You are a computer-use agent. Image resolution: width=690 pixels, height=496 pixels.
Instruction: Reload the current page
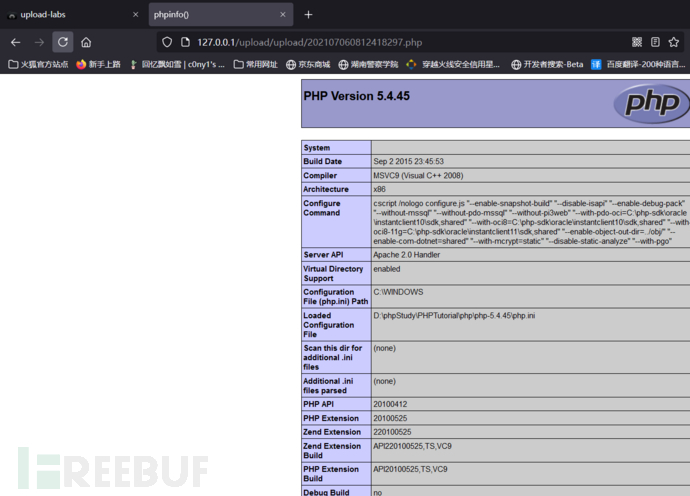click(x=62, y=42)
